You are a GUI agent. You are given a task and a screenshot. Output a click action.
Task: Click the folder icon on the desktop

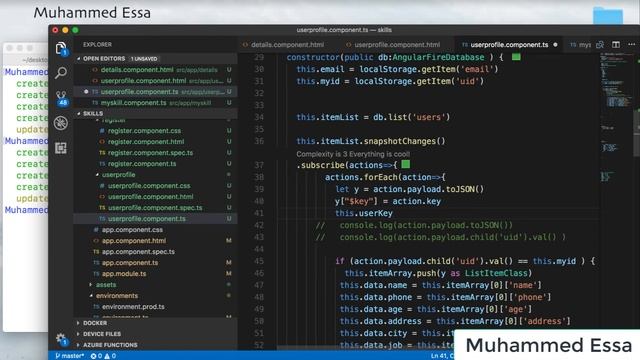tap(608, 16)
